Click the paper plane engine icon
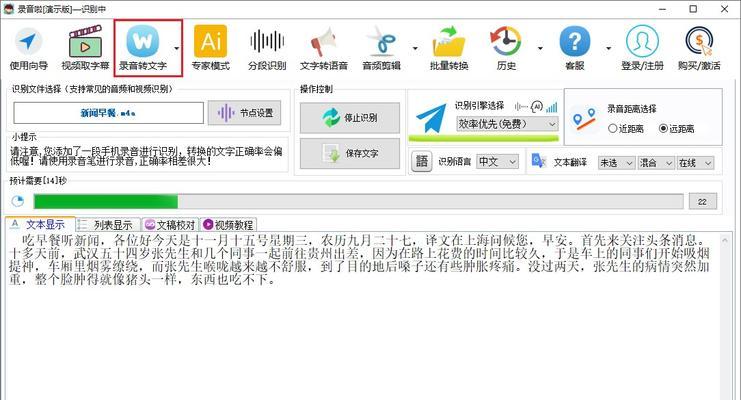 (x=431, y=118)
